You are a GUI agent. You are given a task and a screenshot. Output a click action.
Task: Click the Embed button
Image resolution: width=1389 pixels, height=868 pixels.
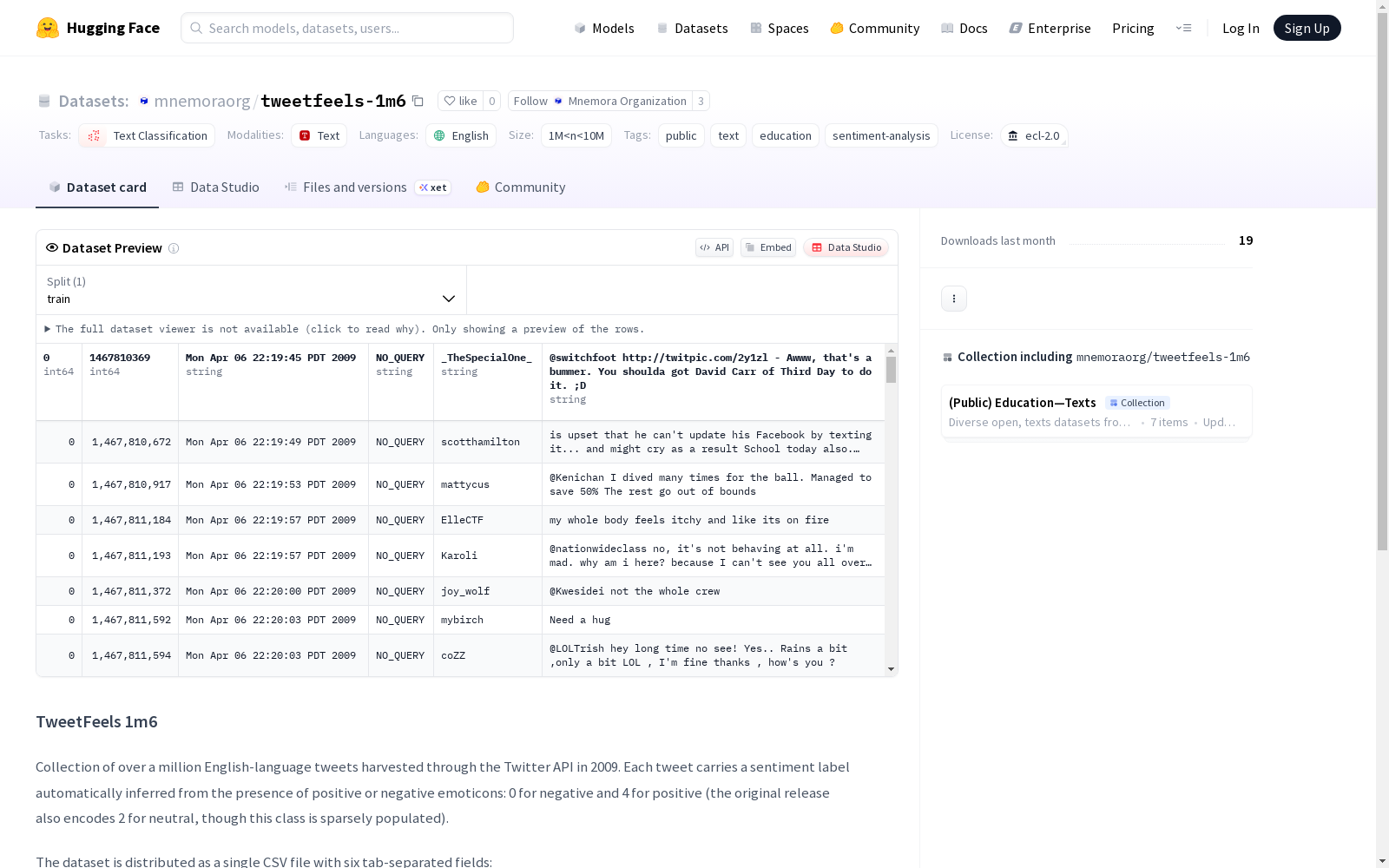(768, 247)
